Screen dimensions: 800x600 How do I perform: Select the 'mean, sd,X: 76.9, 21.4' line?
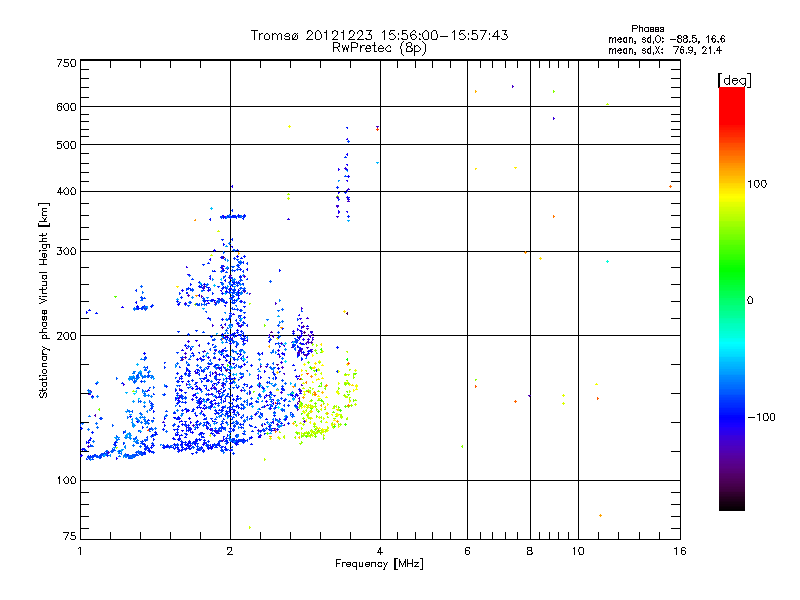[x=665, y=50]
